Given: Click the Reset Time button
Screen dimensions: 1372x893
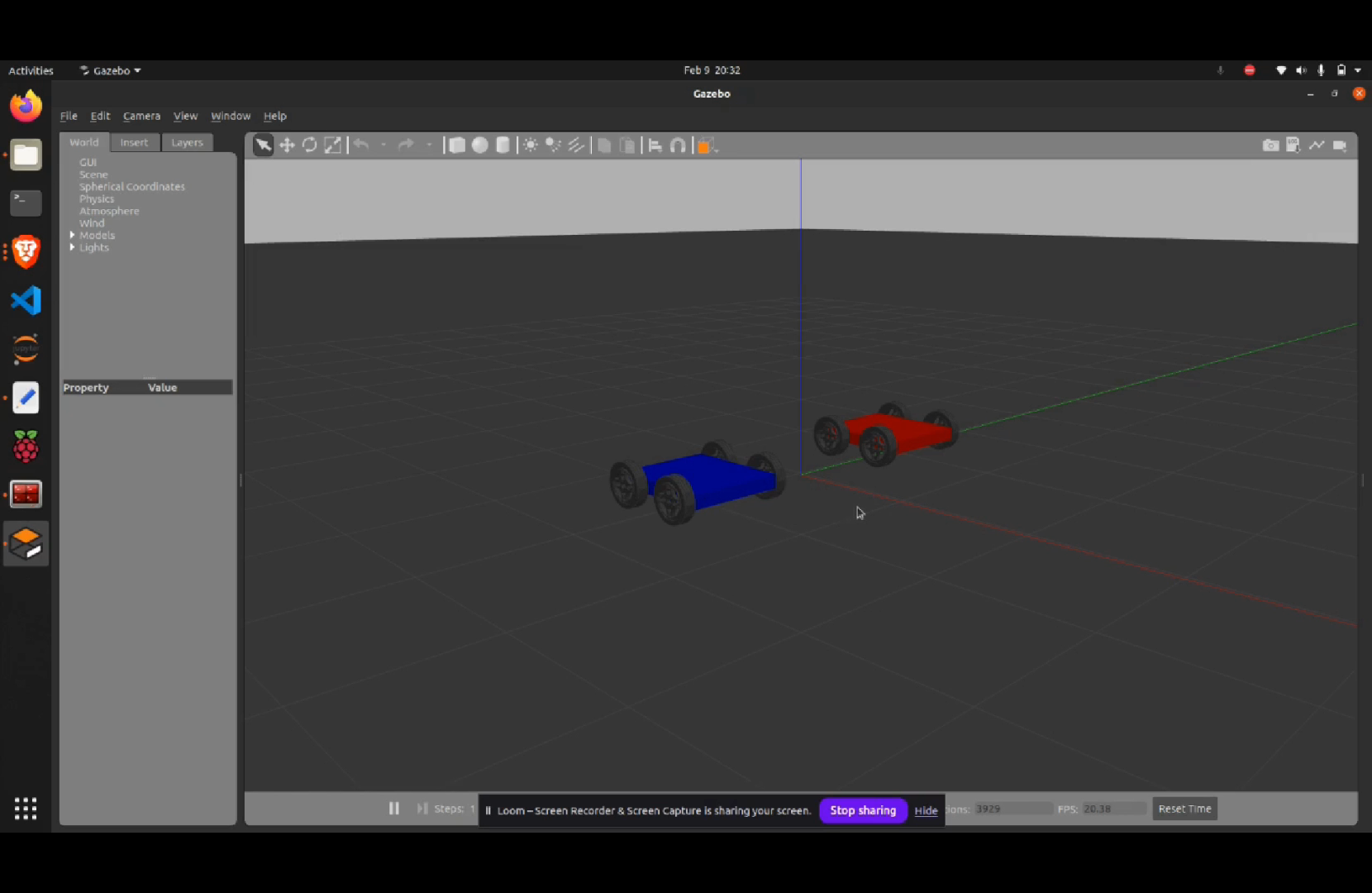Looking at the screenshot, I should (1184, 809).
